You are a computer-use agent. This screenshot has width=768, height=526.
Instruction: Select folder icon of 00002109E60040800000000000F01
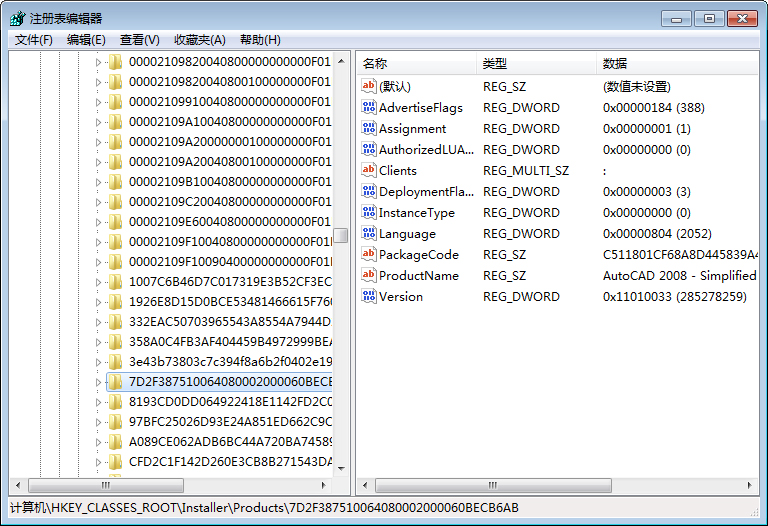[115, 222]
